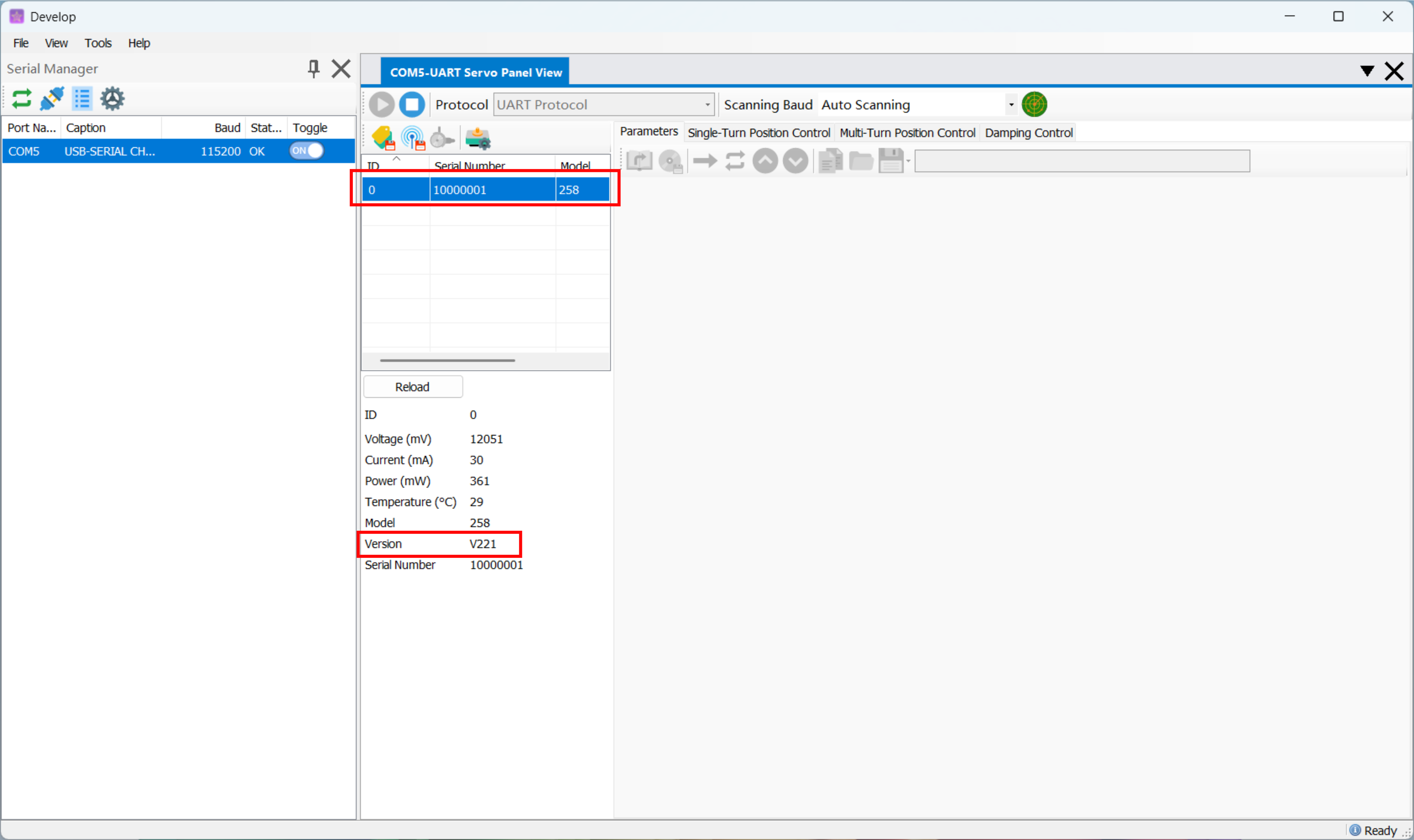Click the gear settings icon in Serial Manager
The width and height of the screenshot is (1414, 840).
click(x=112, y=99)
